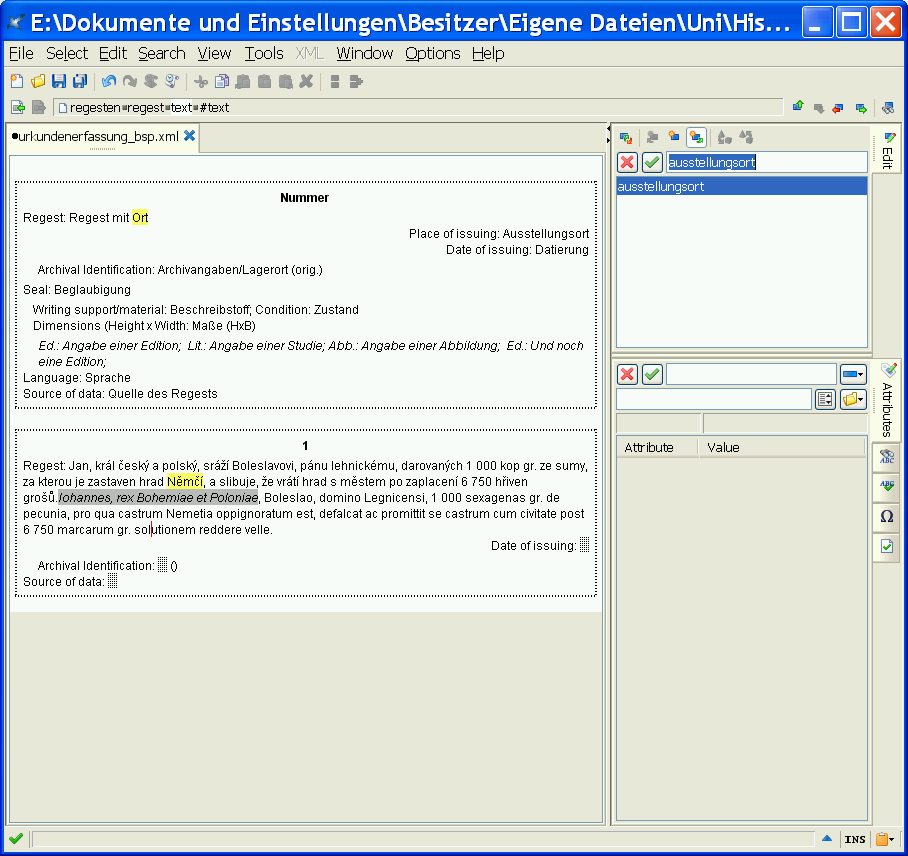Click the attribute value input field

click(714, 399)
